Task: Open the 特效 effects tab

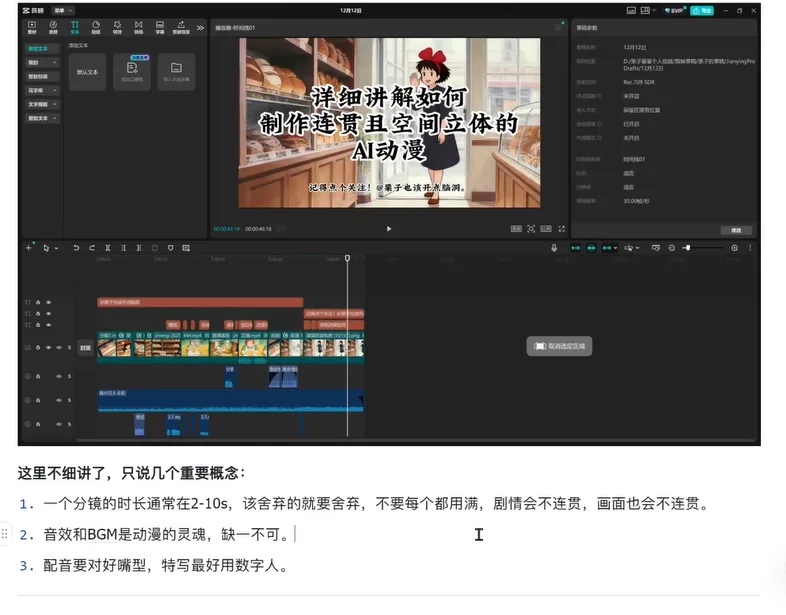Action: tap(117, 27)
